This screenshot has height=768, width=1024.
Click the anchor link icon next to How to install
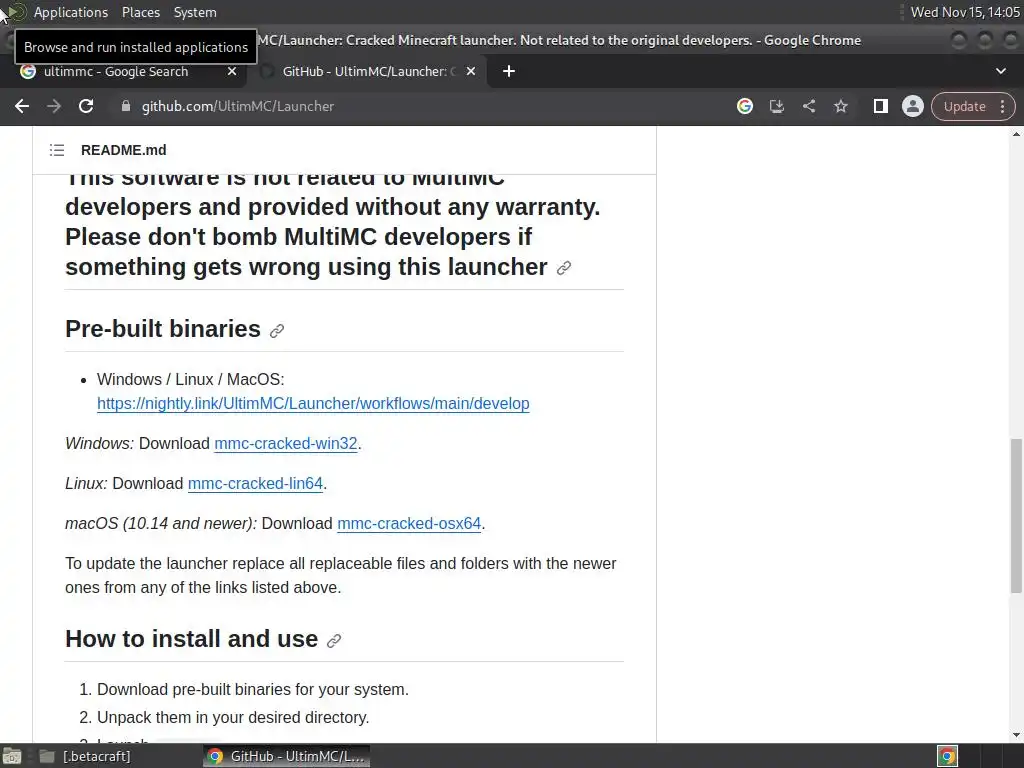point(334,641)
